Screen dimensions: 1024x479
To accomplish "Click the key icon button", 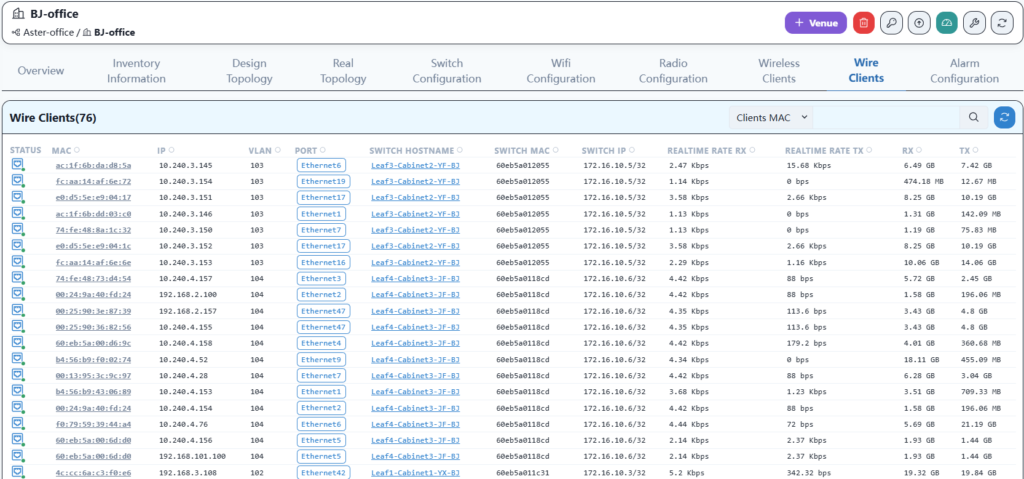I will click(x=891, y=22).
